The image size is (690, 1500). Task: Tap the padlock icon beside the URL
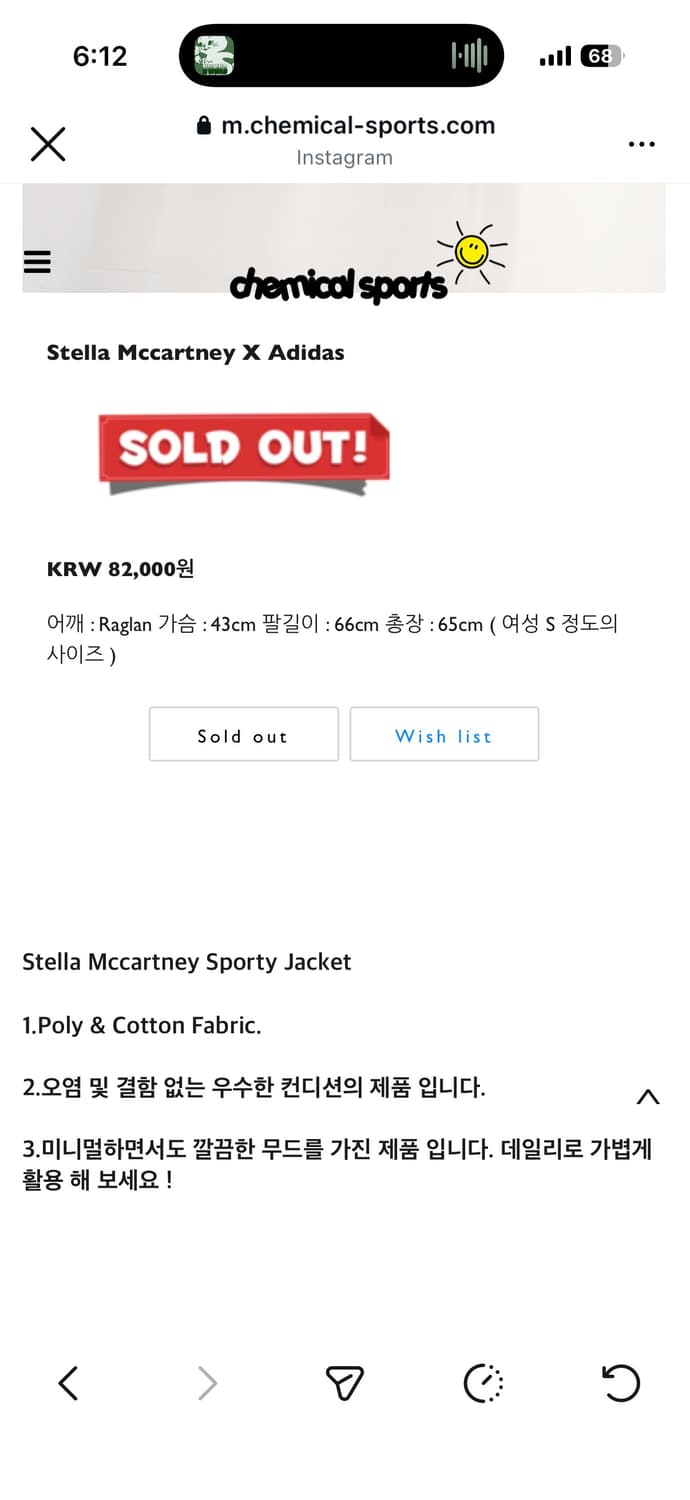pos(203,125)
